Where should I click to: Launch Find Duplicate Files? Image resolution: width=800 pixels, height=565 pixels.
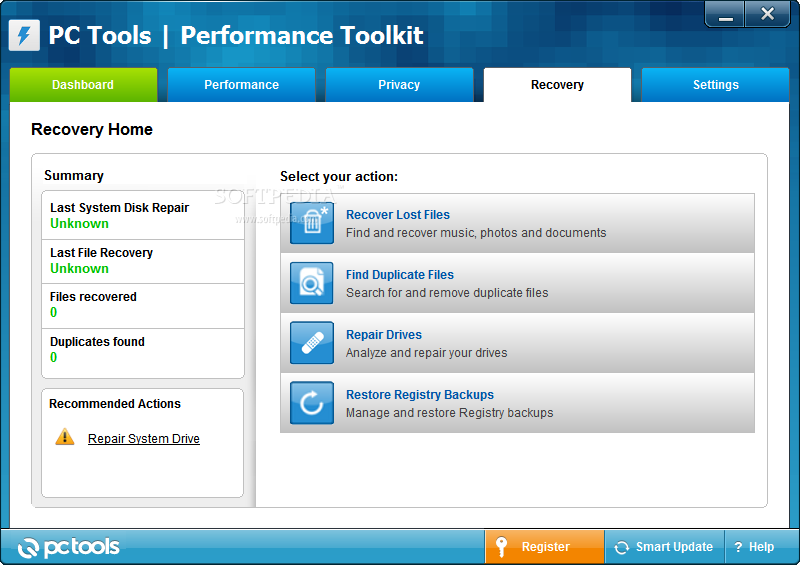[517, 283]
